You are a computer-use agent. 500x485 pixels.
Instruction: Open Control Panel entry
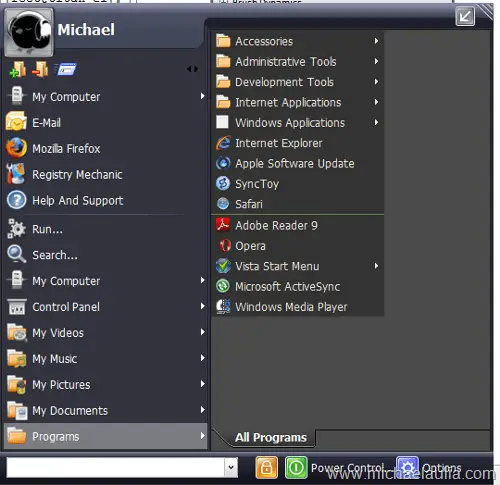pos(105,307)
